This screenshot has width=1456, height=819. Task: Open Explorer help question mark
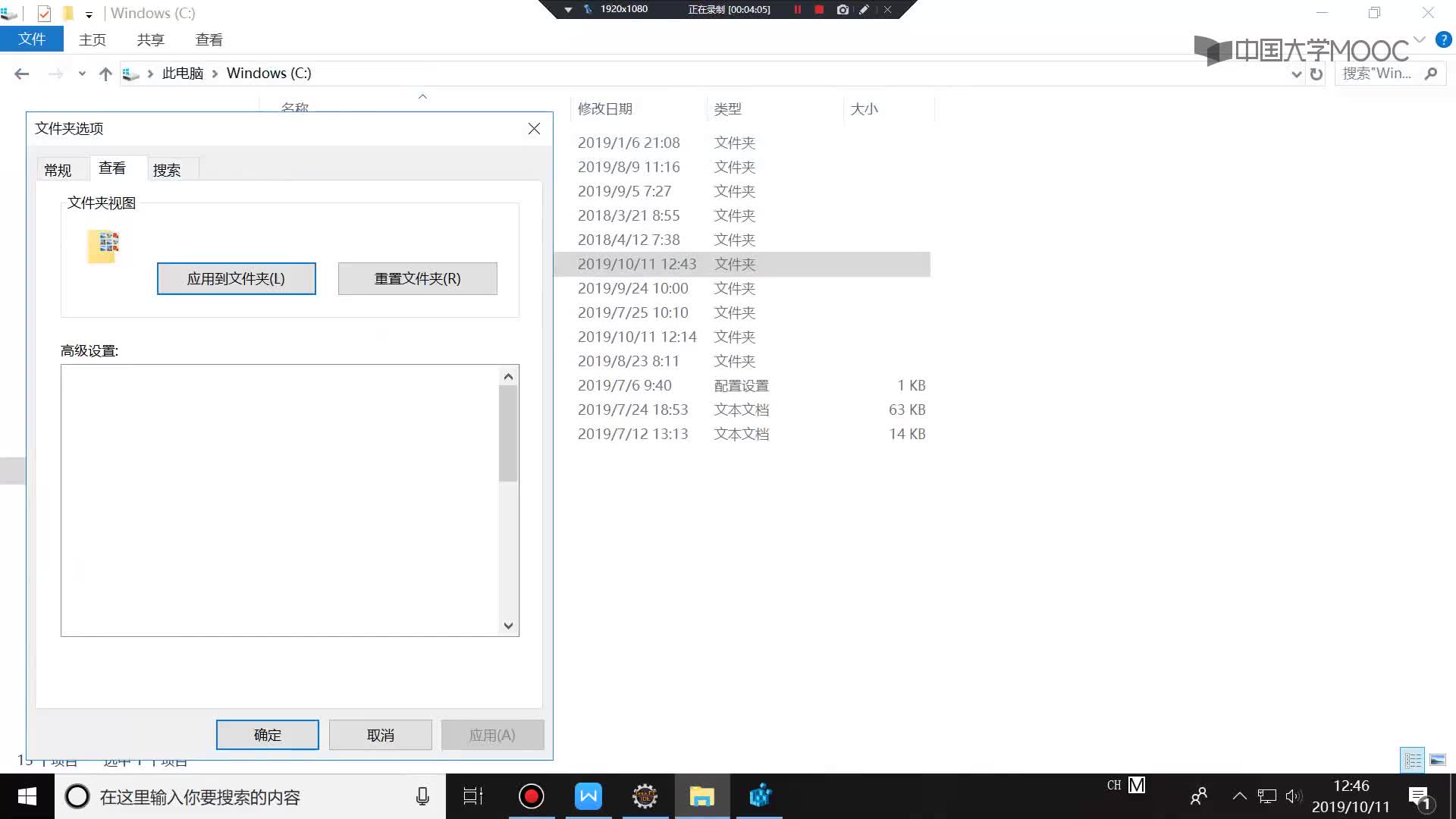coord(1443,39)
